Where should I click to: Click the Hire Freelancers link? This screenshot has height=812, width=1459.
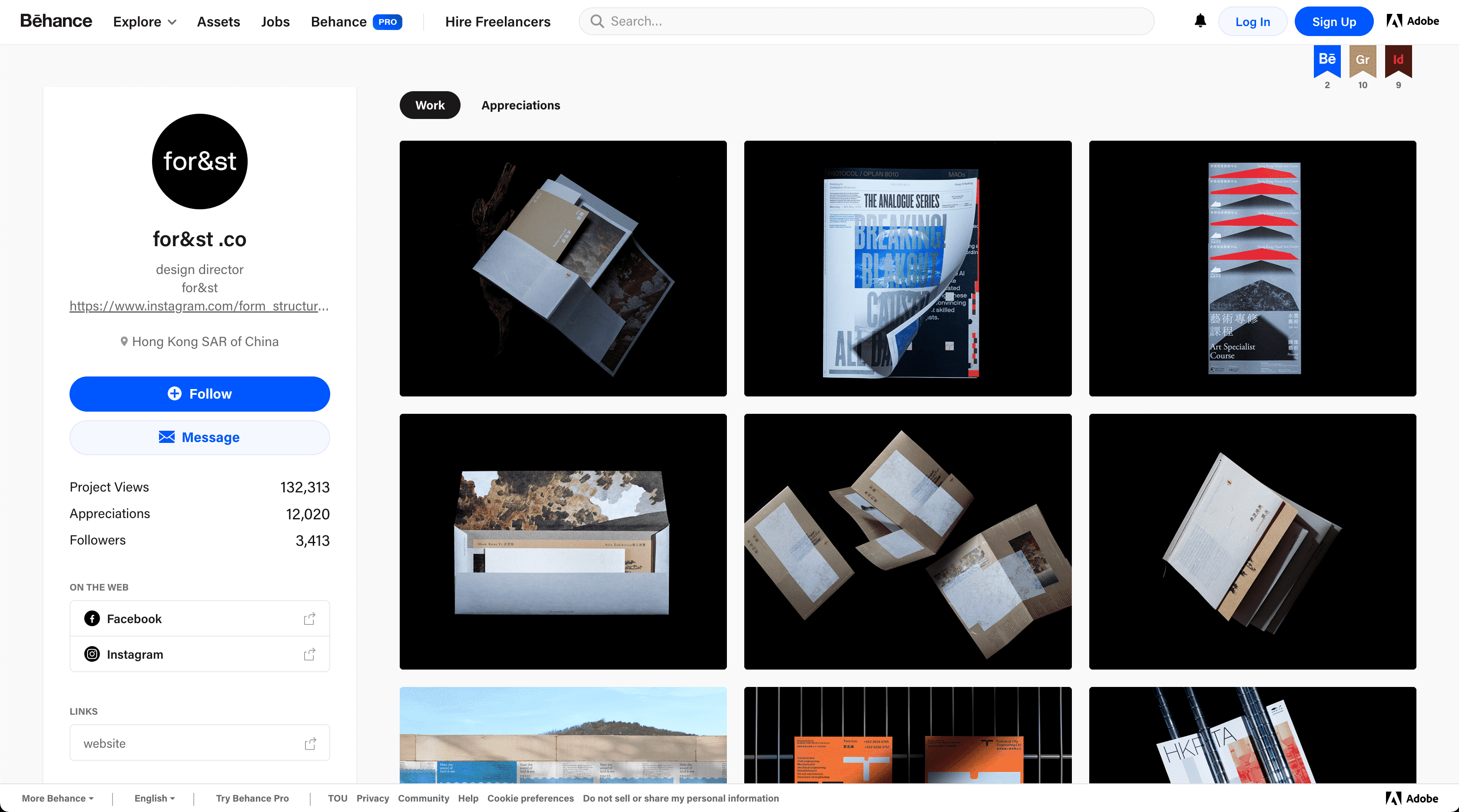[x=497, y=21]
